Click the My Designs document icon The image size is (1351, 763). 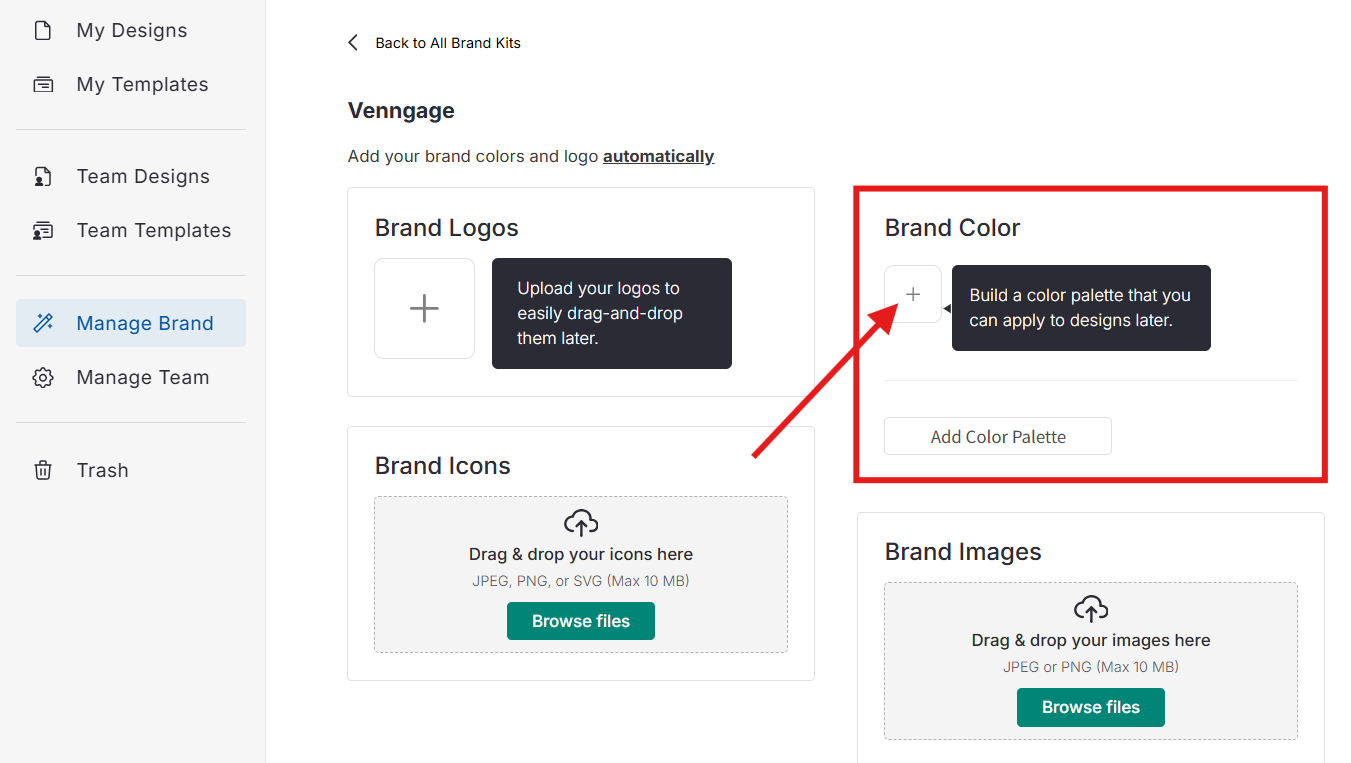click(43, 31)
